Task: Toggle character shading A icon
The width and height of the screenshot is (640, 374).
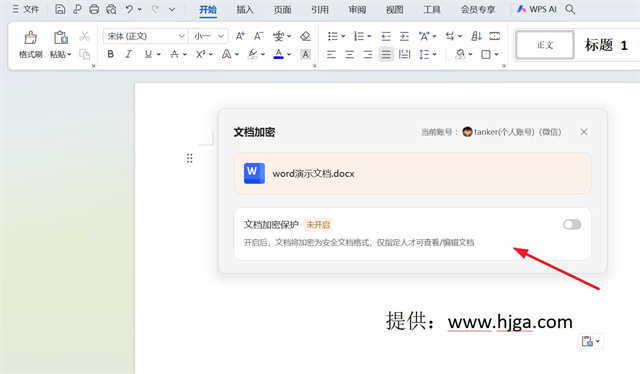Action: pos(306,54)
